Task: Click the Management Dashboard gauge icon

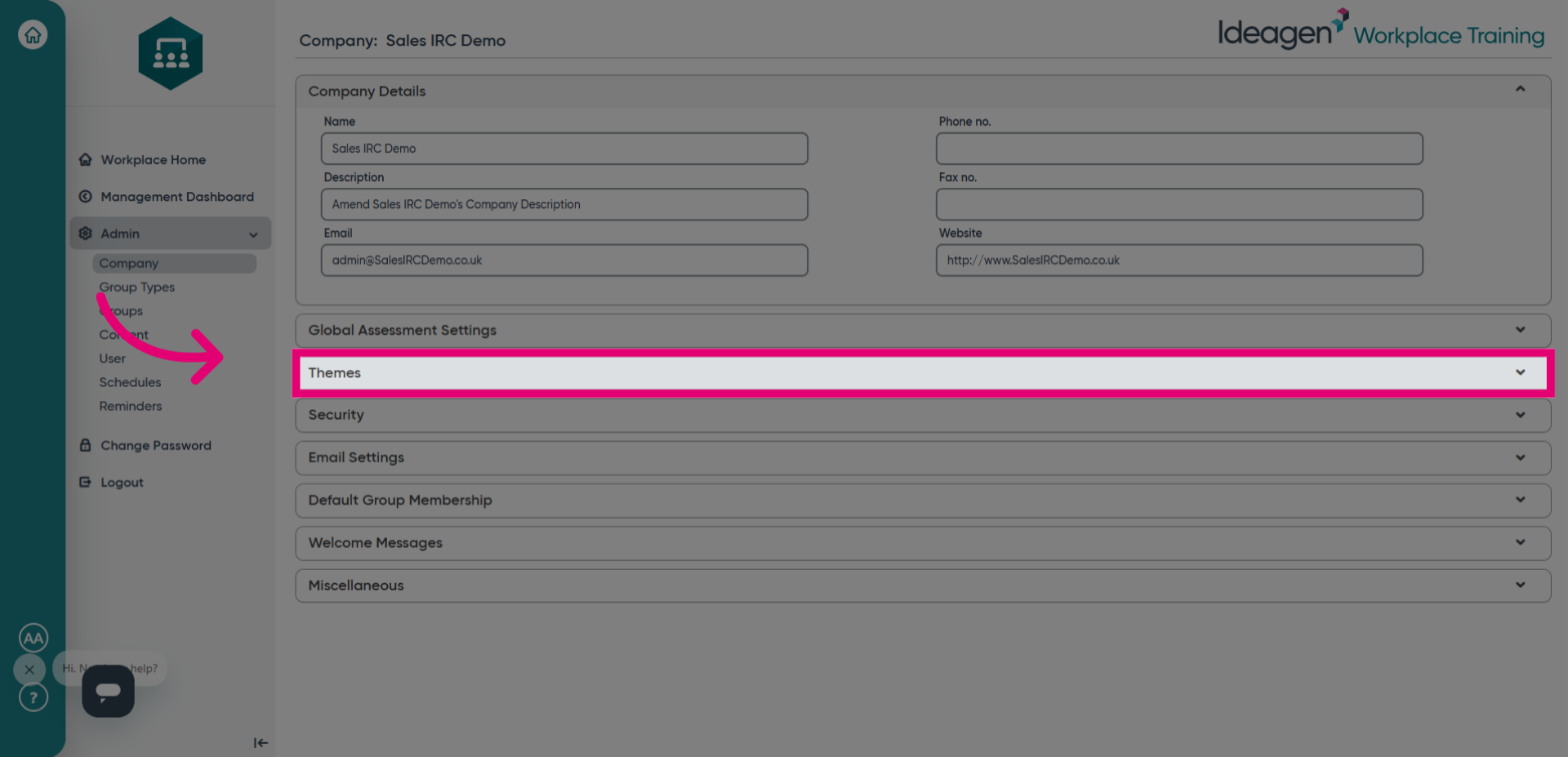Action: [x=85, y=196]
